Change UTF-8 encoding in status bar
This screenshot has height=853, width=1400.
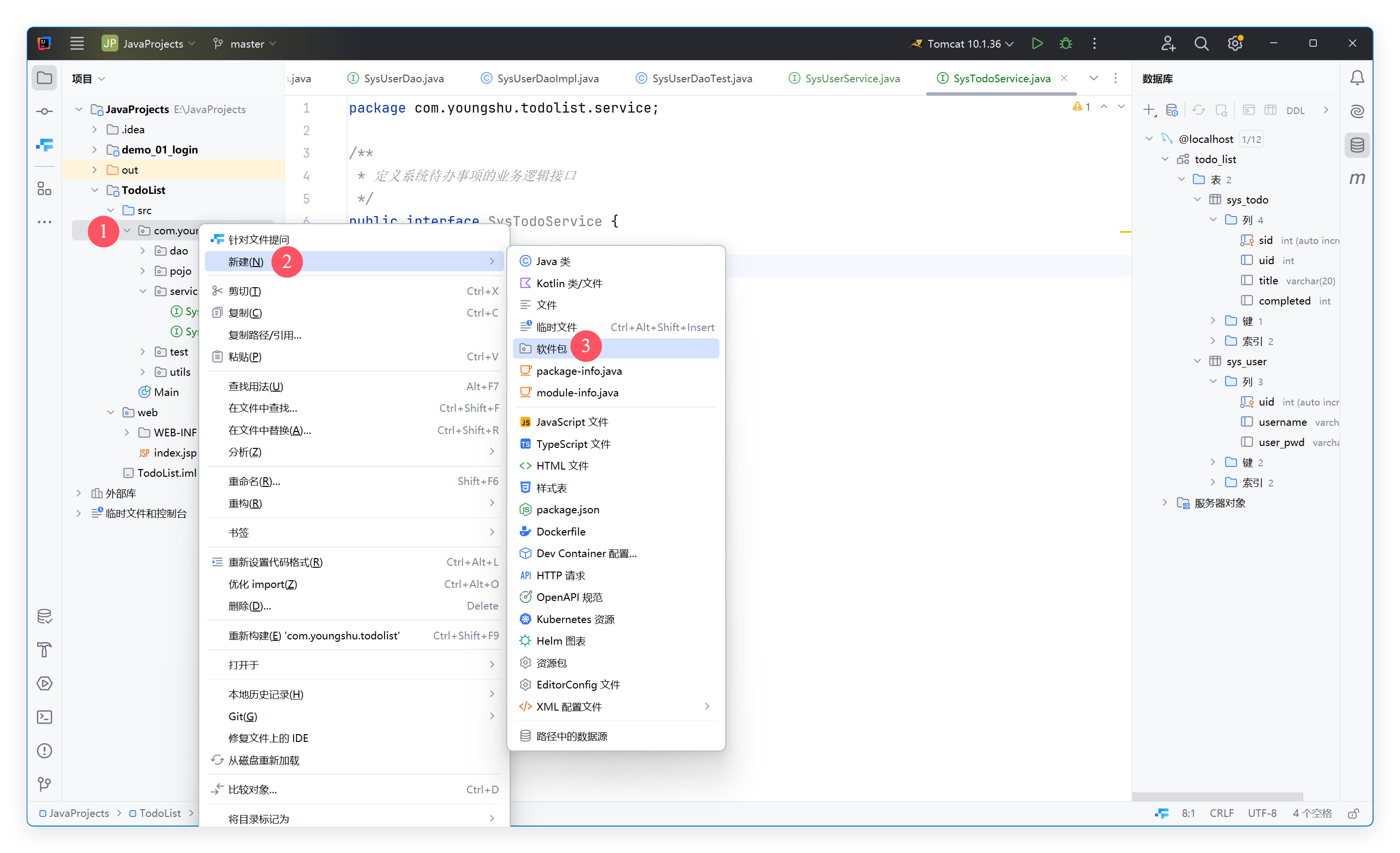click(1262, 813)
